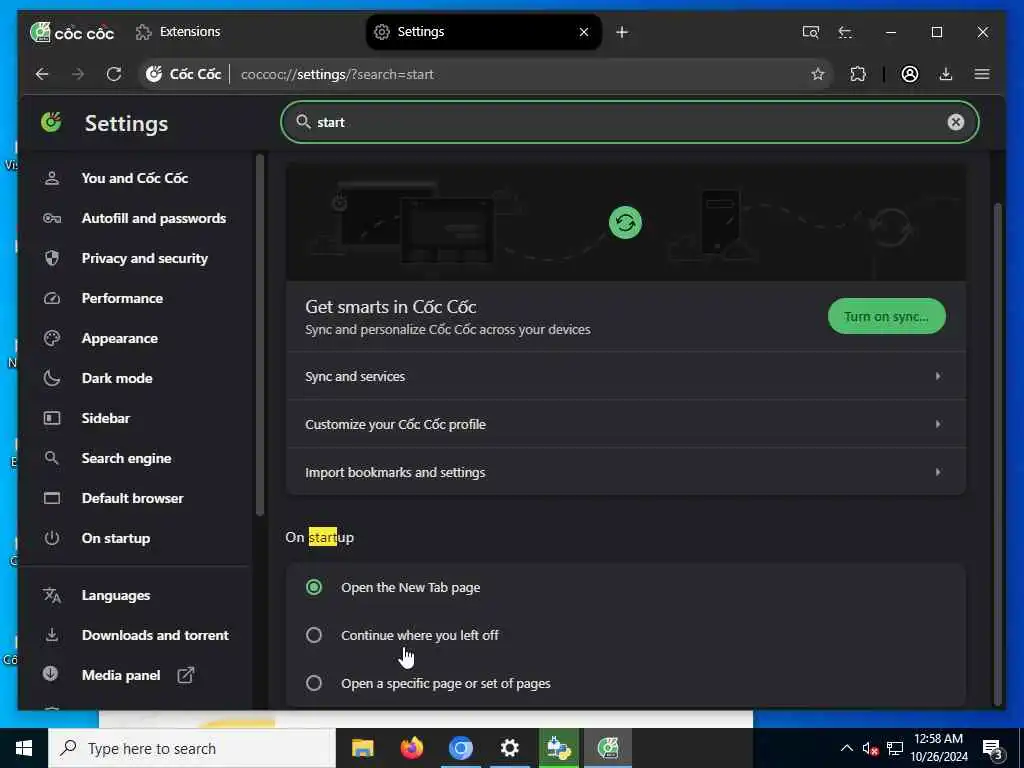Open the profile account icon
The width and height of the screenshot is (1024, 768).
910,74
